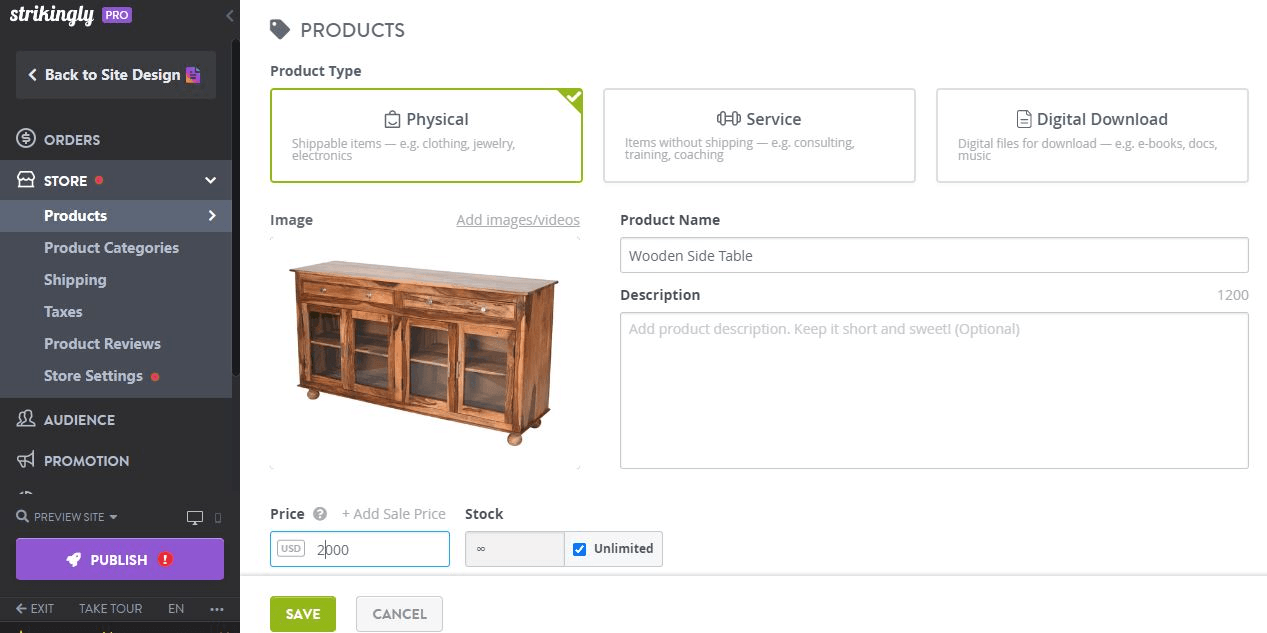This screenshot has height=633, width=1267.
Task: Open the EN language menu
Action: [176, 608]
